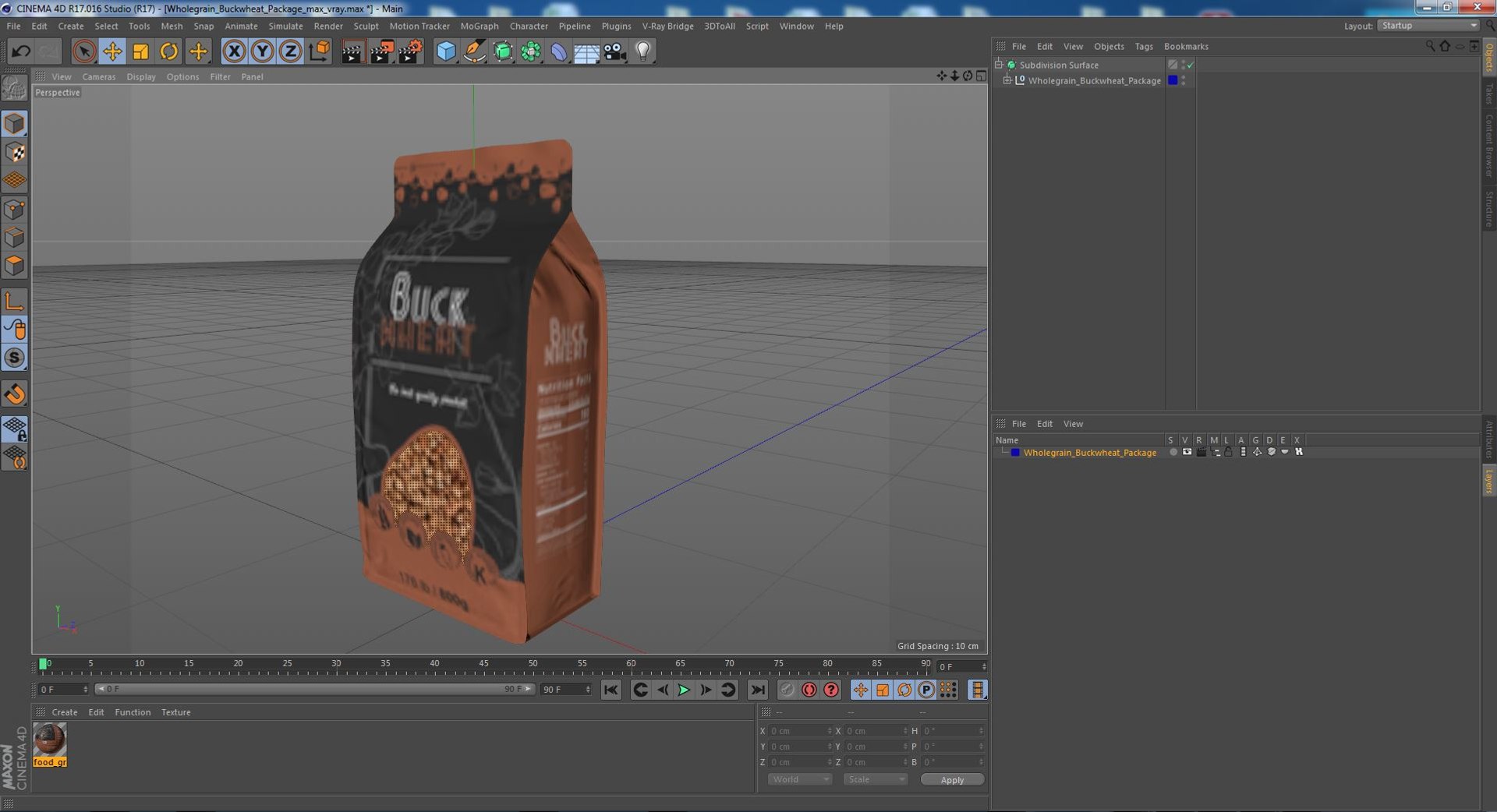Add a Subdivision Surface generator

tap(503, 51)
